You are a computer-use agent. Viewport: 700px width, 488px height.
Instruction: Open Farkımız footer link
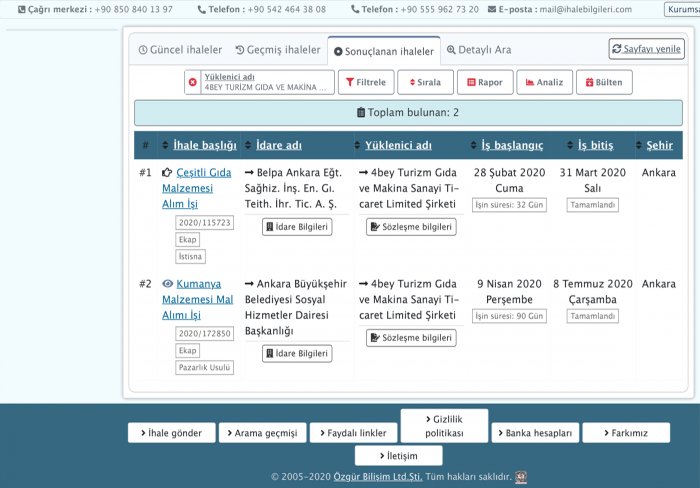(x=626, y=433)
